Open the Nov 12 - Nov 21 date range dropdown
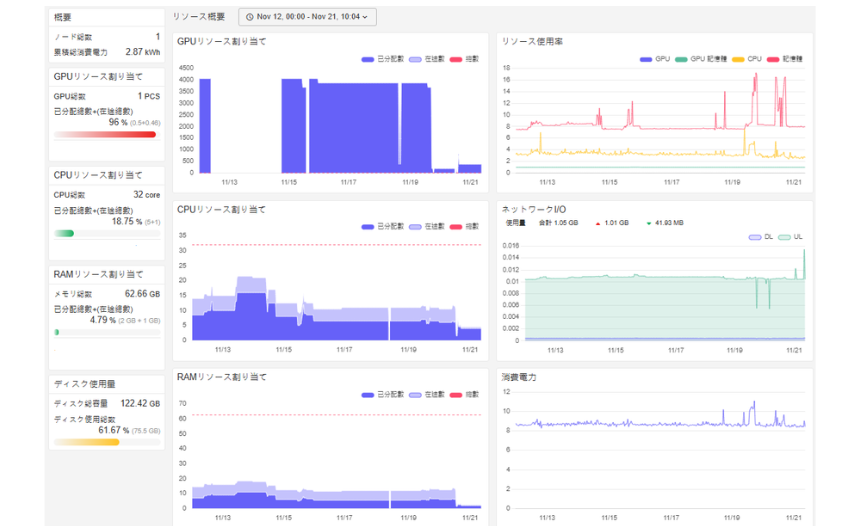The width and height of the screenshot is (860, 532). 308,17
